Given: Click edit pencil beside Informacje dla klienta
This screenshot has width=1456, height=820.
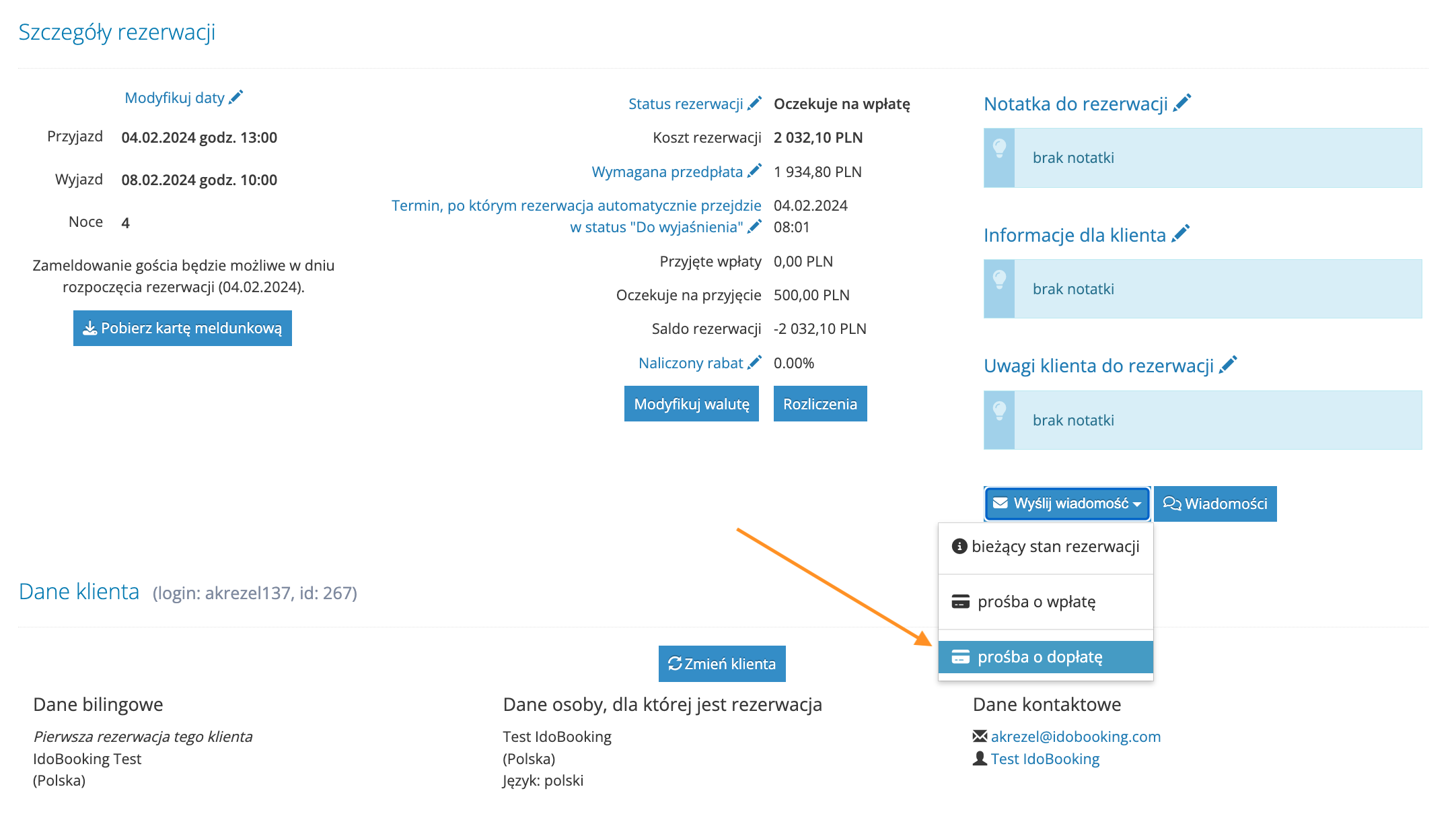Looking at the screenshot, I should click(x=1181, y=234).
